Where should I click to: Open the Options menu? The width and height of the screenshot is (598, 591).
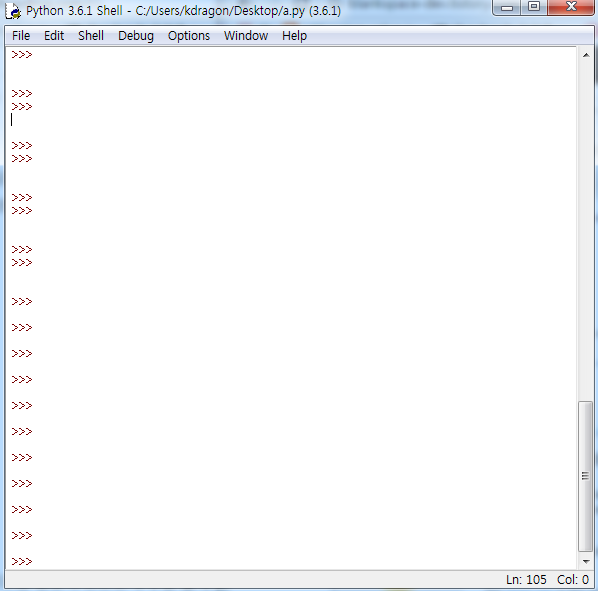click(189, 36)
